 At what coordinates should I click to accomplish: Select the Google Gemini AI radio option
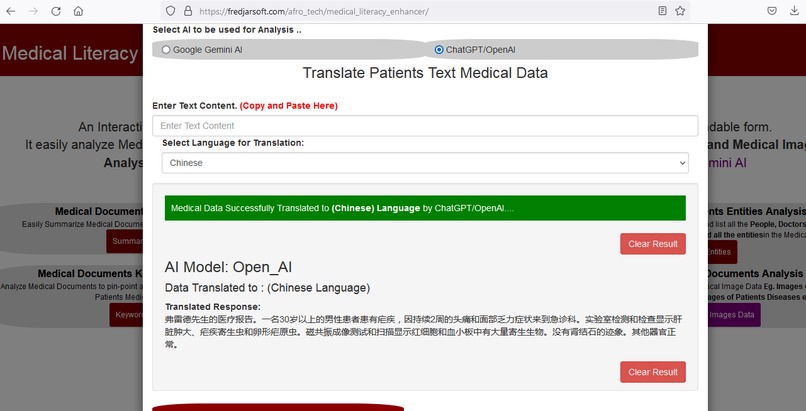[x=166, y=50]
